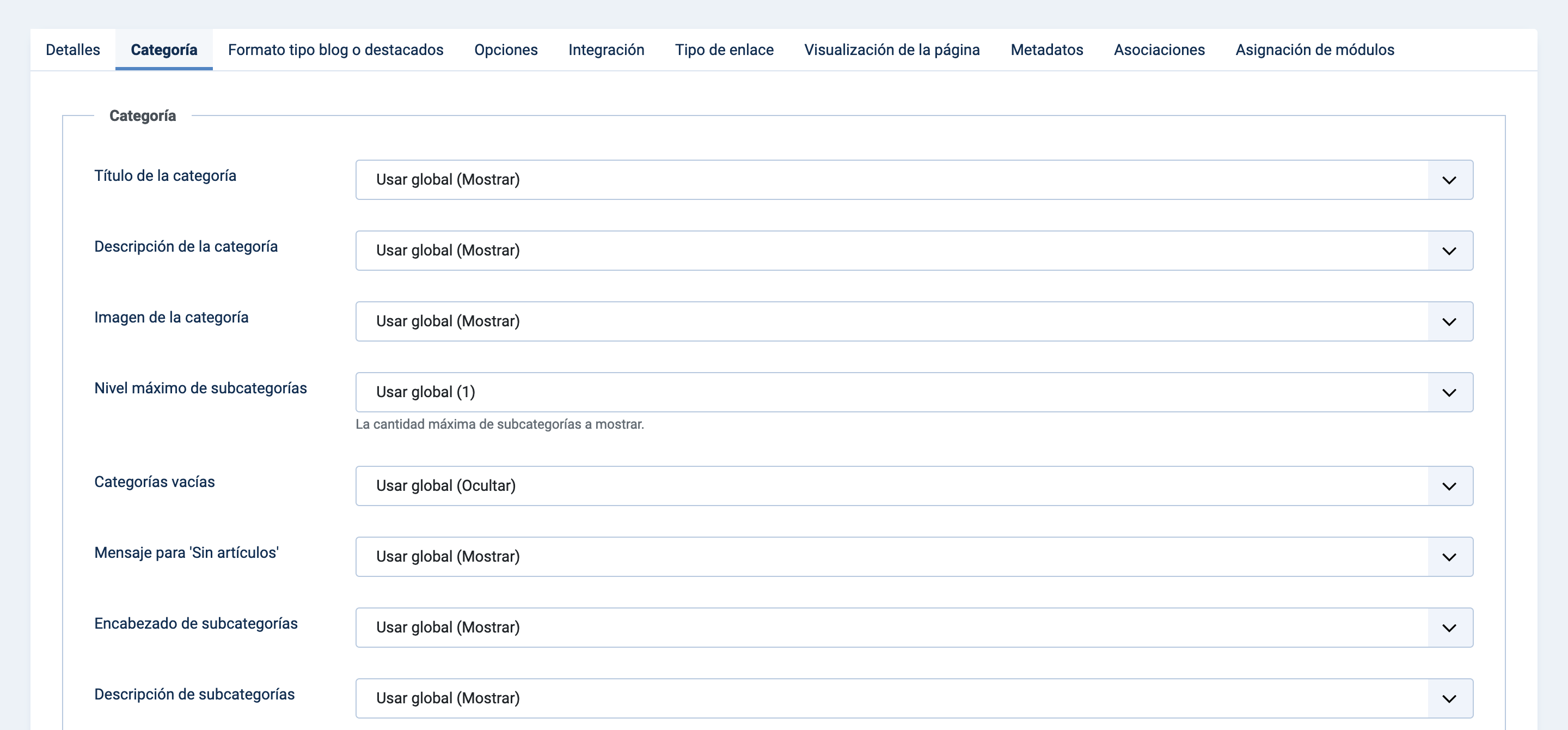Expand Categorías vacías dropdown
The image size is (1568, 730).
coord(914,486)
